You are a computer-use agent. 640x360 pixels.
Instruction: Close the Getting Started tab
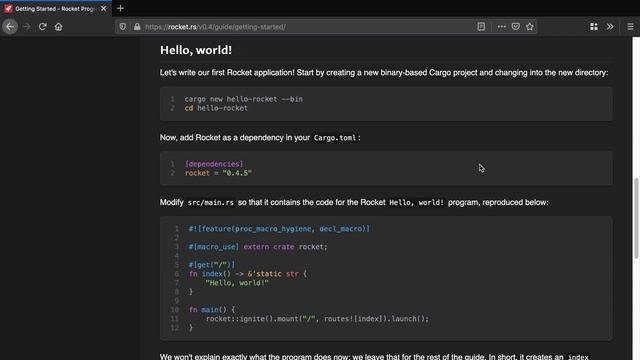[103, 9]
